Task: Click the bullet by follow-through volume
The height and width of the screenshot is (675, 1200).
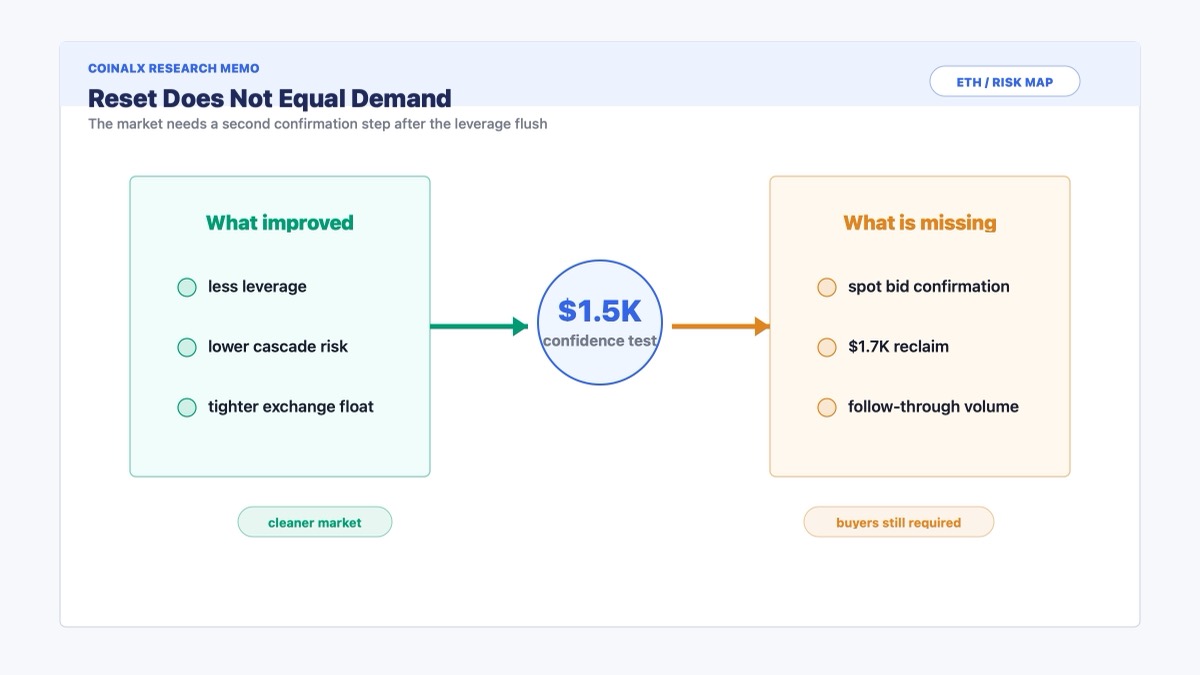Action: (827, 407)
